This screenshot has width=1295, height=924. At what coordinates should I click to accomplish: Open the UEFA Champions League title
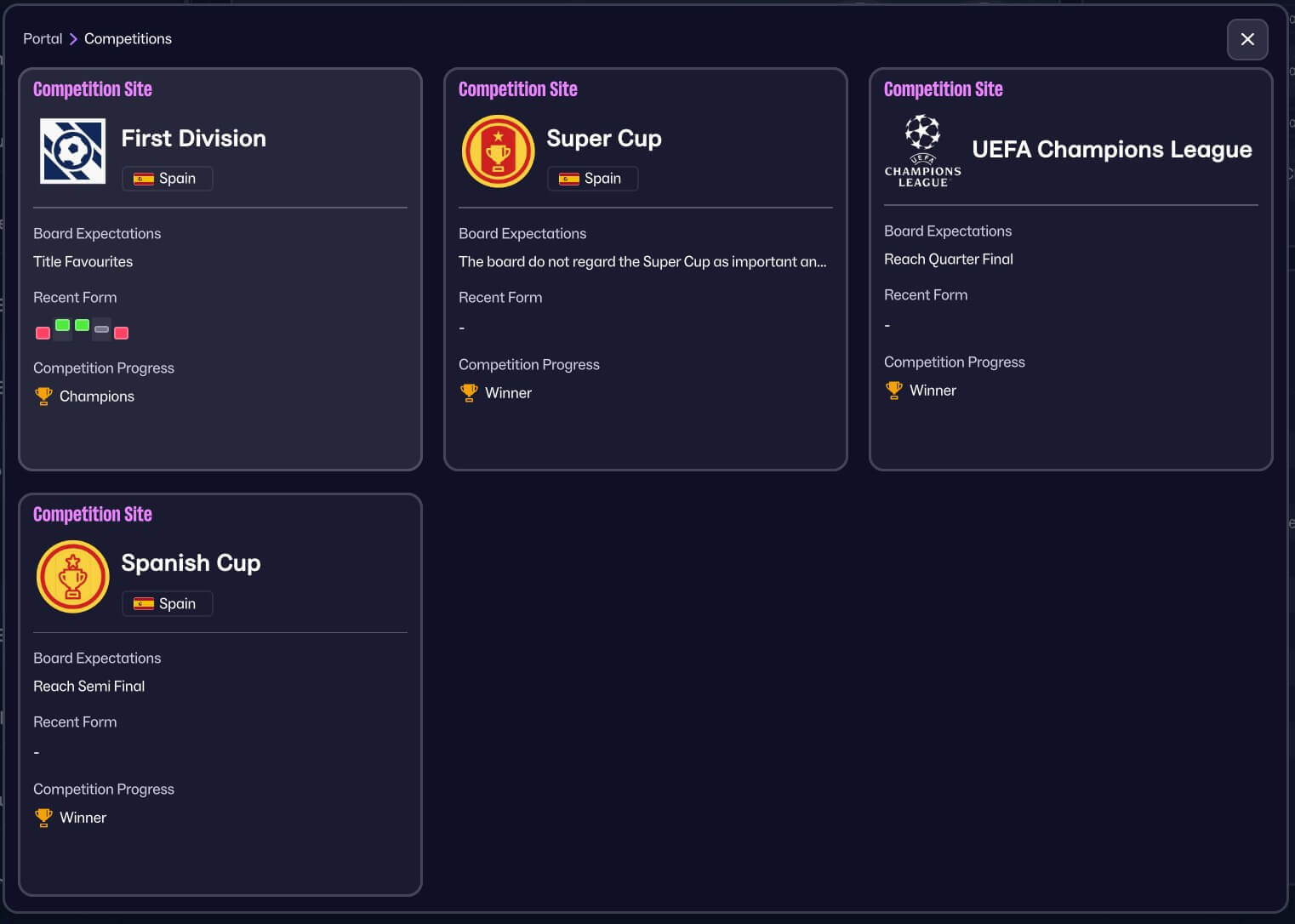pyautogui.click(x=1111, y=150)
